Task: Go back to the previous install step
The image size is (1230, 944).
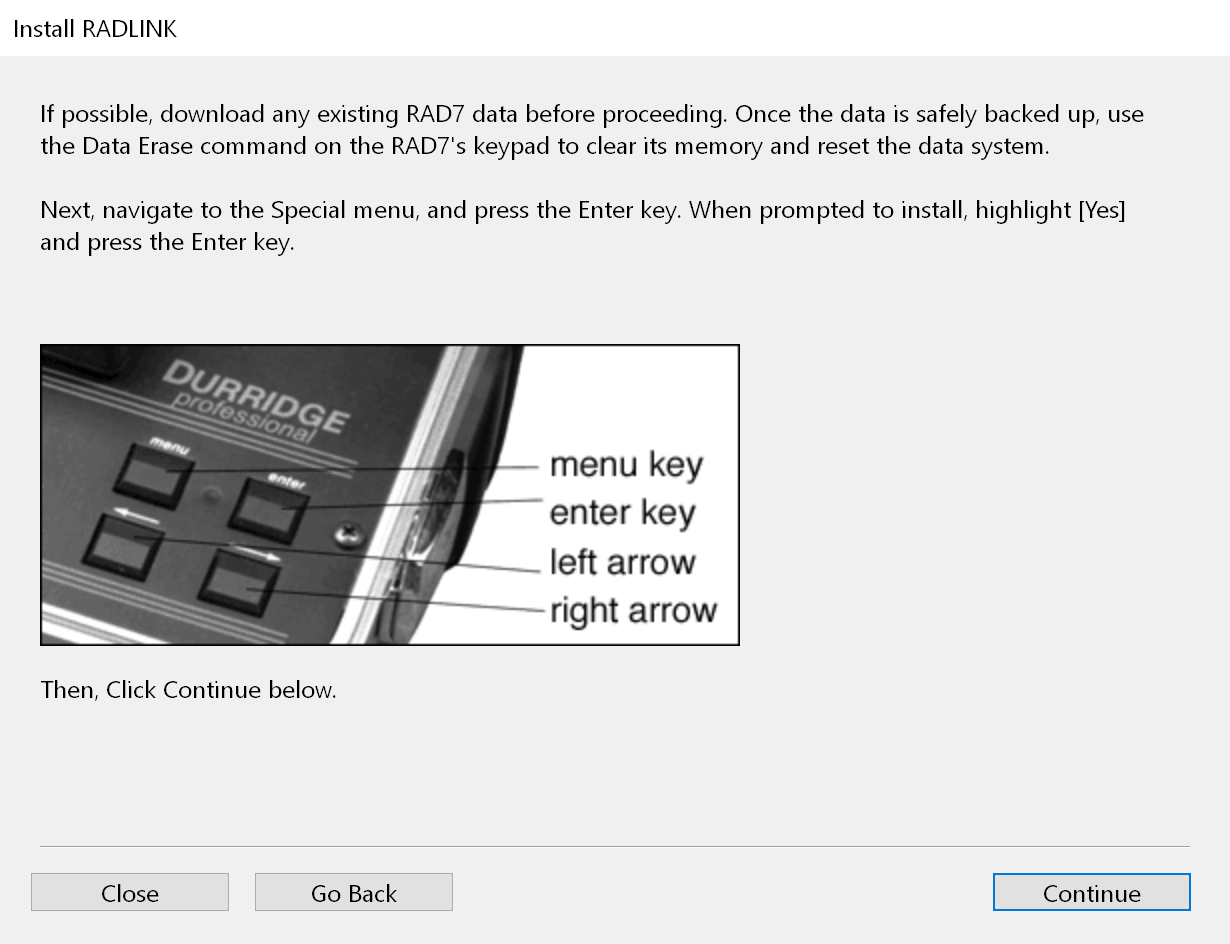Action: pyautogui.click(x=354, y=892)
